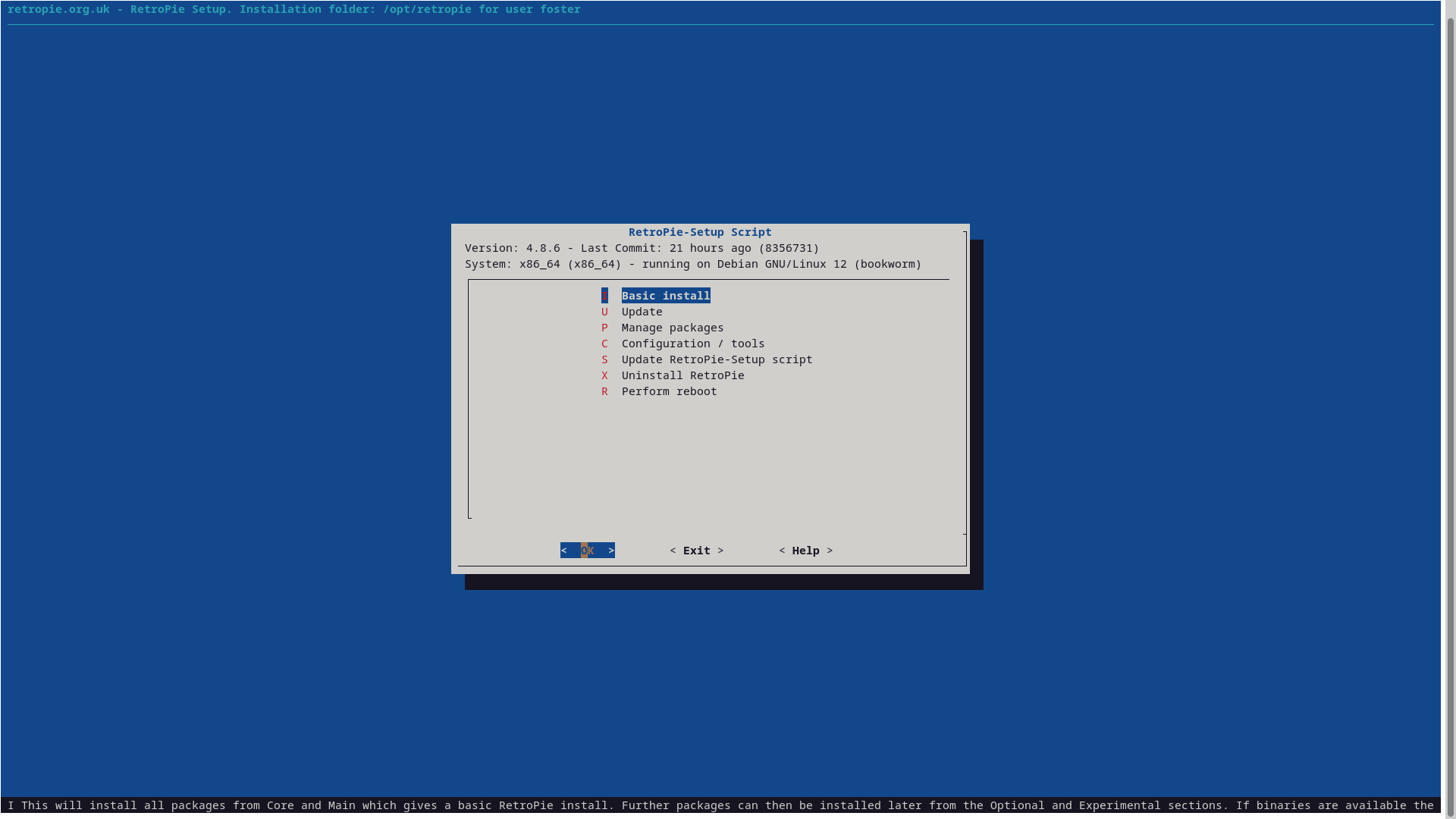Choose the Update menu entry
The height and width of the screenshot is (819, 1456).
[x=642, y=312]
